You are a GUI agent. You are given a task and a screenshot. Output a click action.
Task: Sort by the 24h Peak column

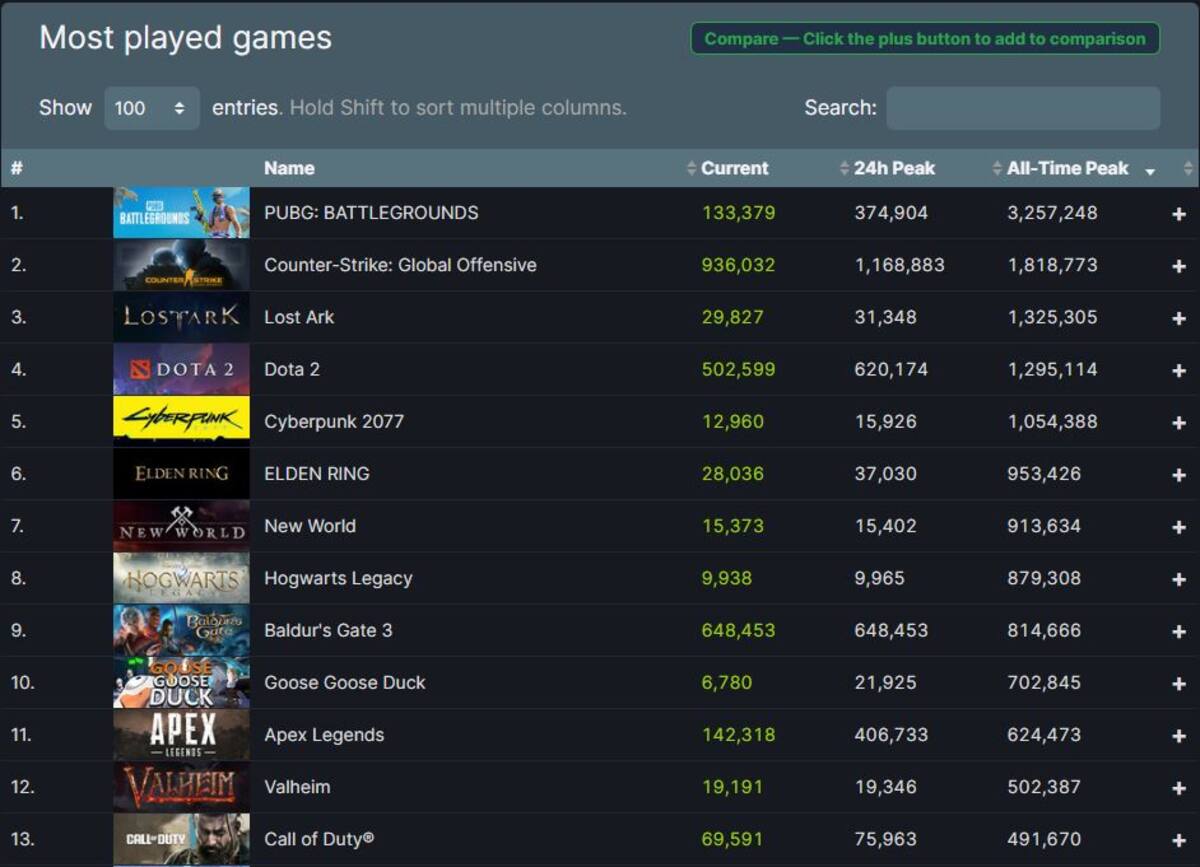point(894,168)
